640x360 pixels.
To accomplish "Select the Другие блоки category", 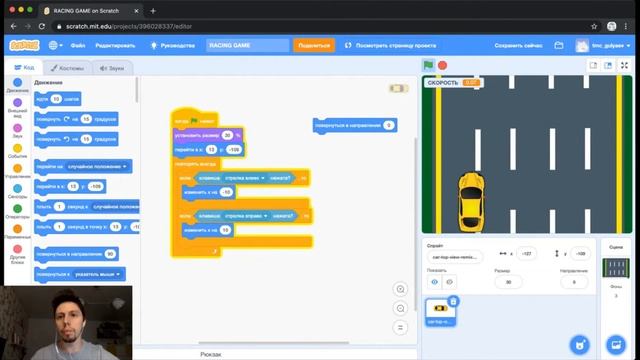I will (x=18, y=254).
